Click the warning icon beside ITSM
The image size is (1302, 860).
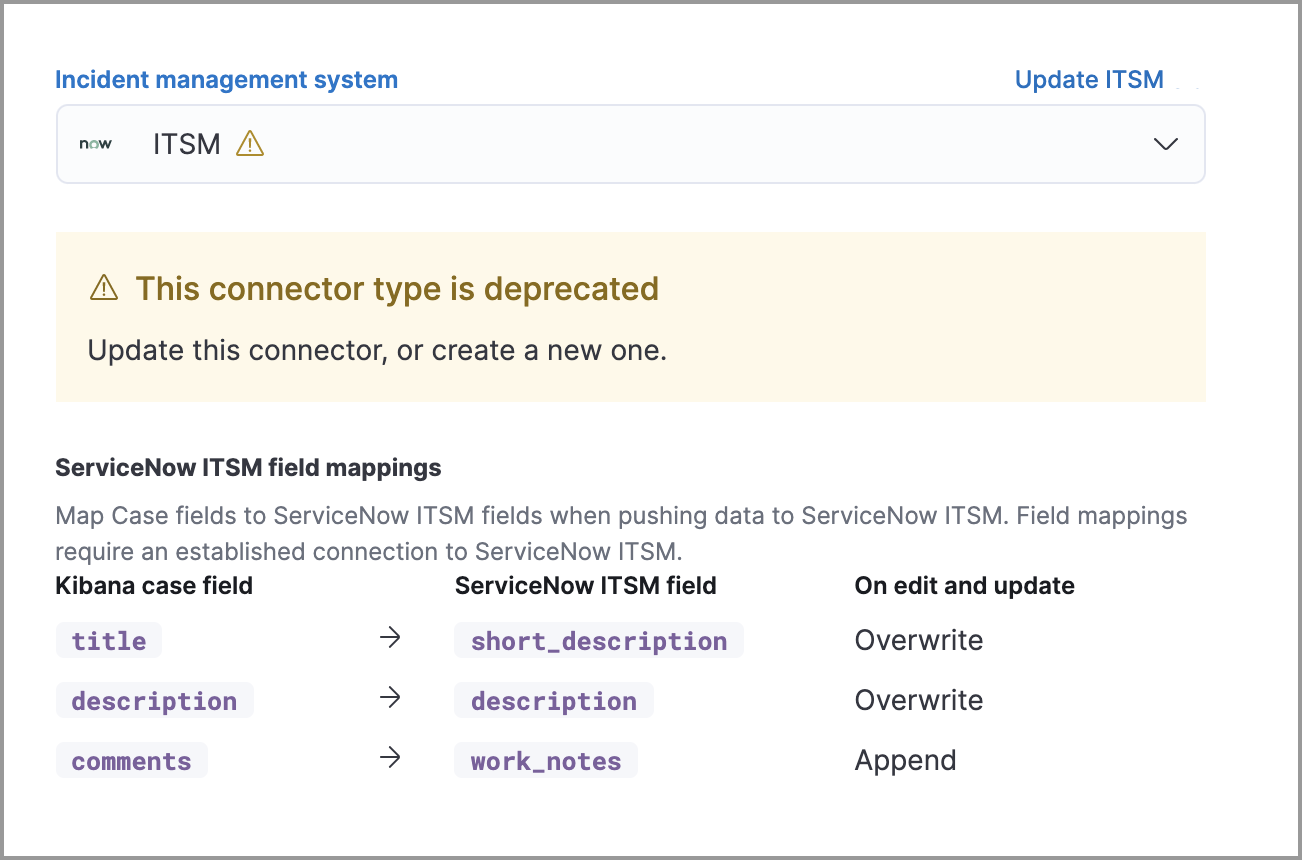pyautogui.click(x=250, y=143)
